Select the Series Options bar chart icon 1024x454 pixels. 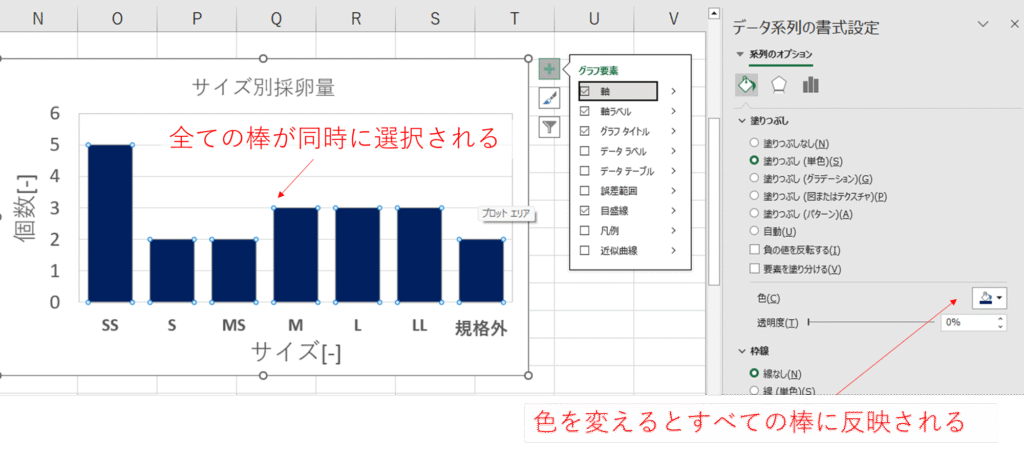tap(810, 85)
